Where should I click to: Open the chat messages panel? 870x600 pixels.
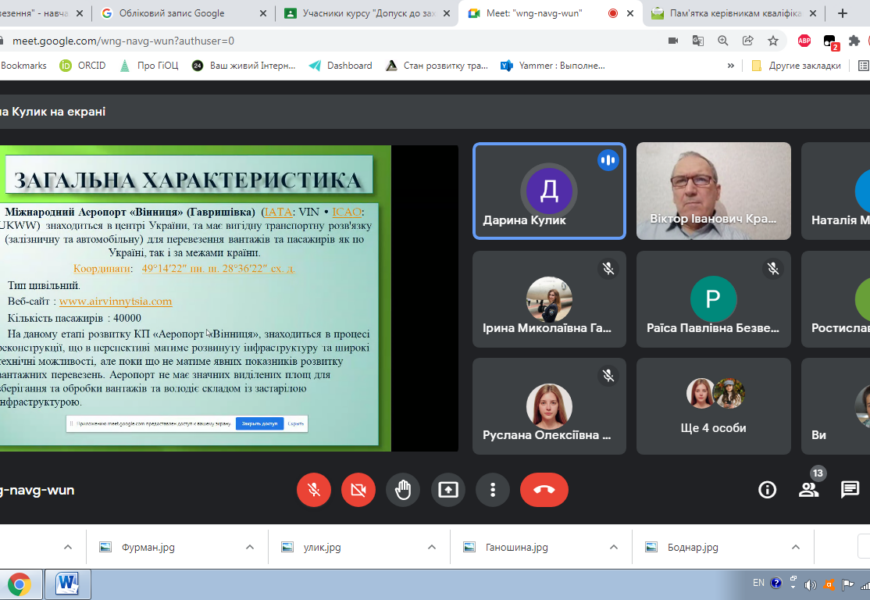tap(849, 489)
